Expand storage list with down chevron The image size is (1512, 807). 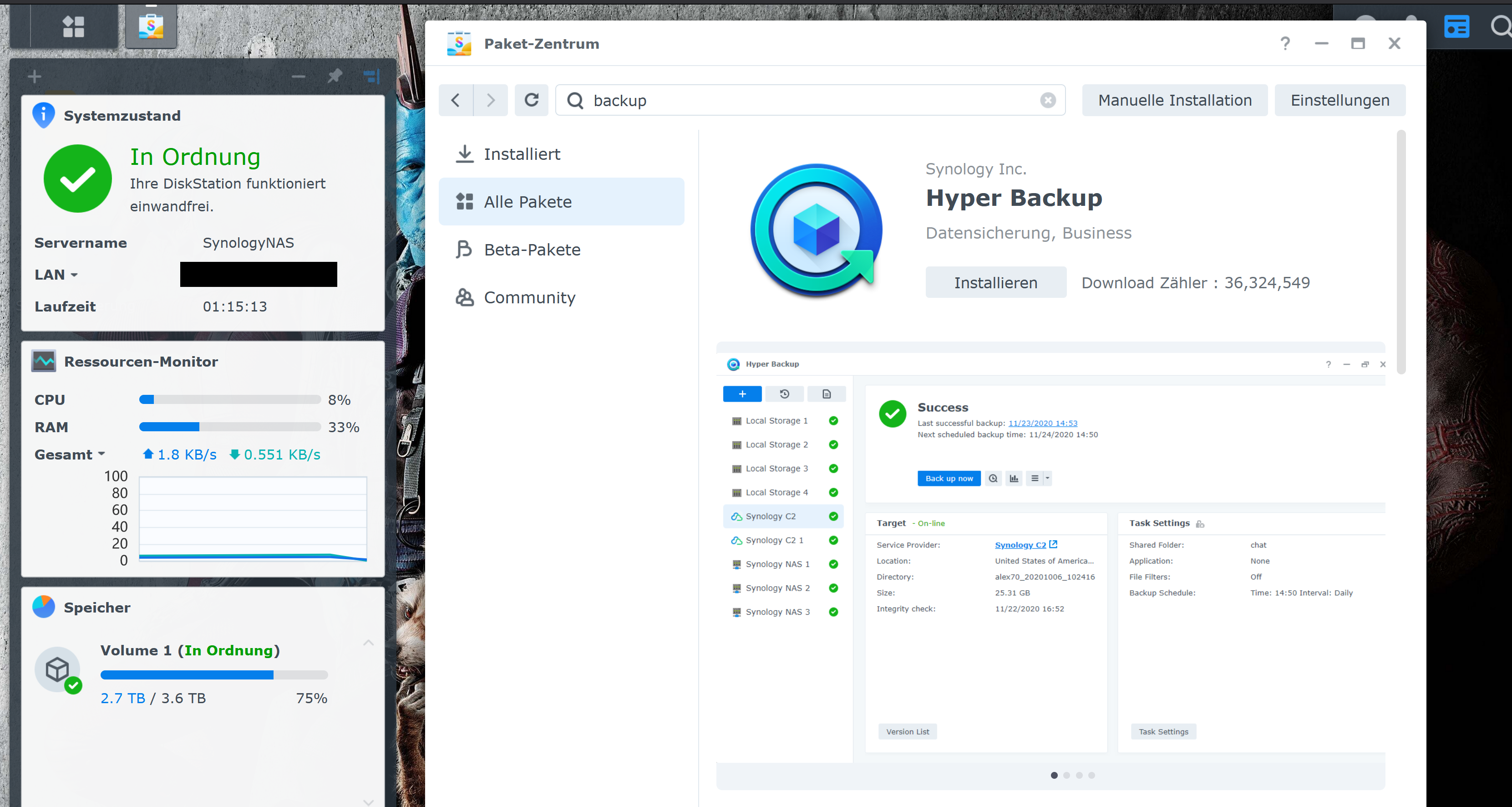tap(368, 802)
